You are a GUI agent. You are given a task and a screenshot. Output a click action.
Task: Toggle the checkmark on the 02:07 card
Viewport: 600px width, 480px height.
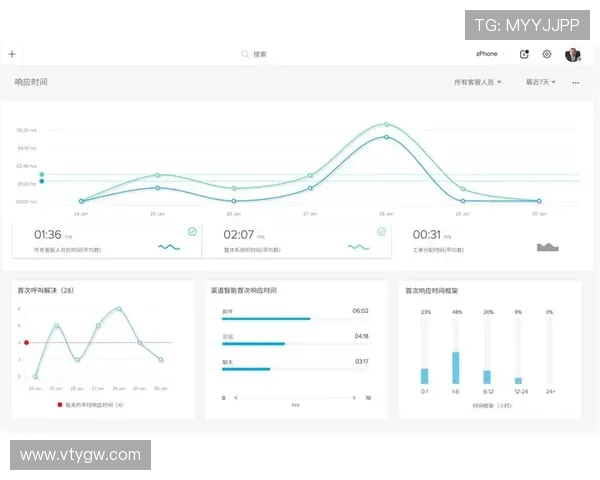pyautogui.click(x=381, y=231)
